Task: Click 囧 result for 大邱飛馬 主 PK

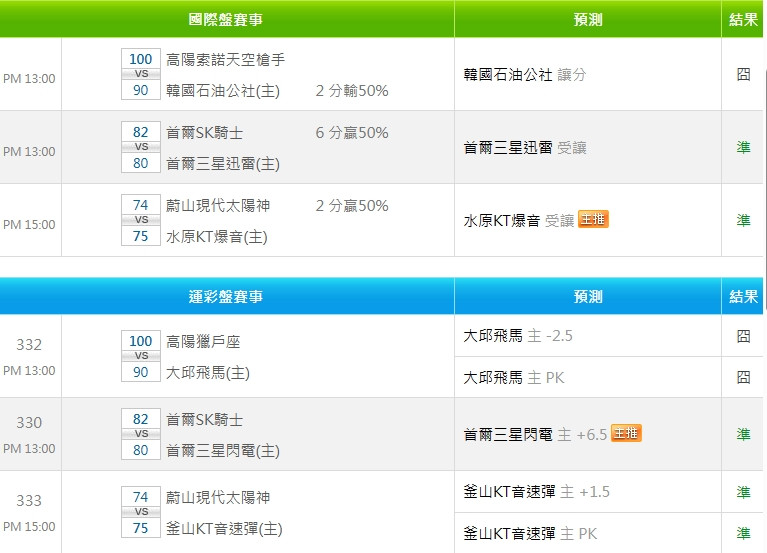Action: click(743, 377)
